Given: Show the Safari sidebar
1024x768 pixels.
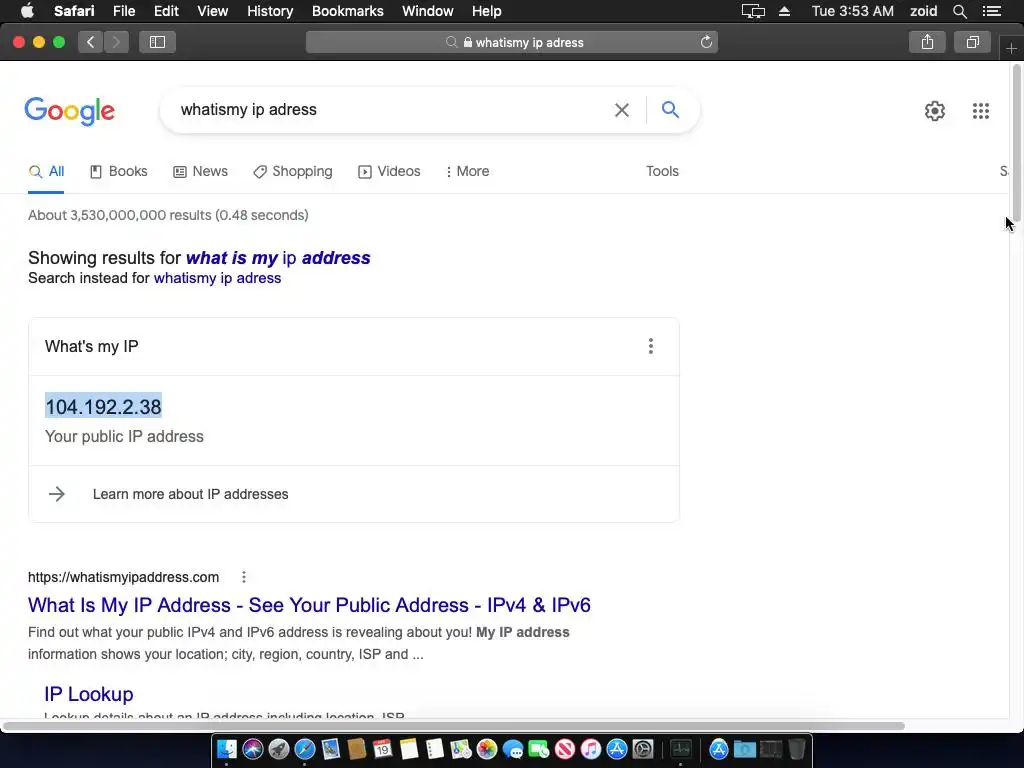Looking at the screenshot, I should [157, 42].
